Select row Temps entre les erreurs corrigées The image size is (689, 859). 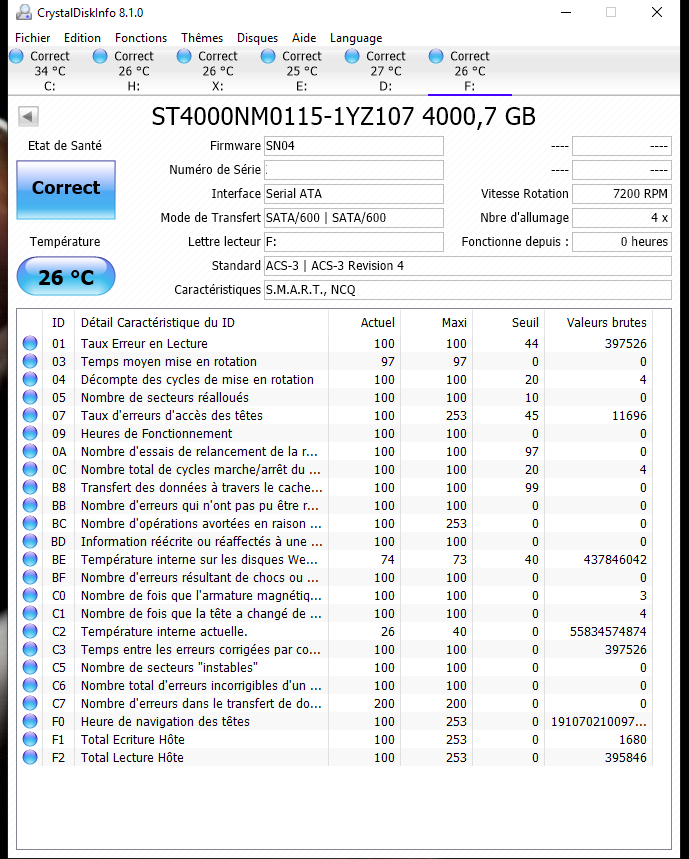point(335,649)
